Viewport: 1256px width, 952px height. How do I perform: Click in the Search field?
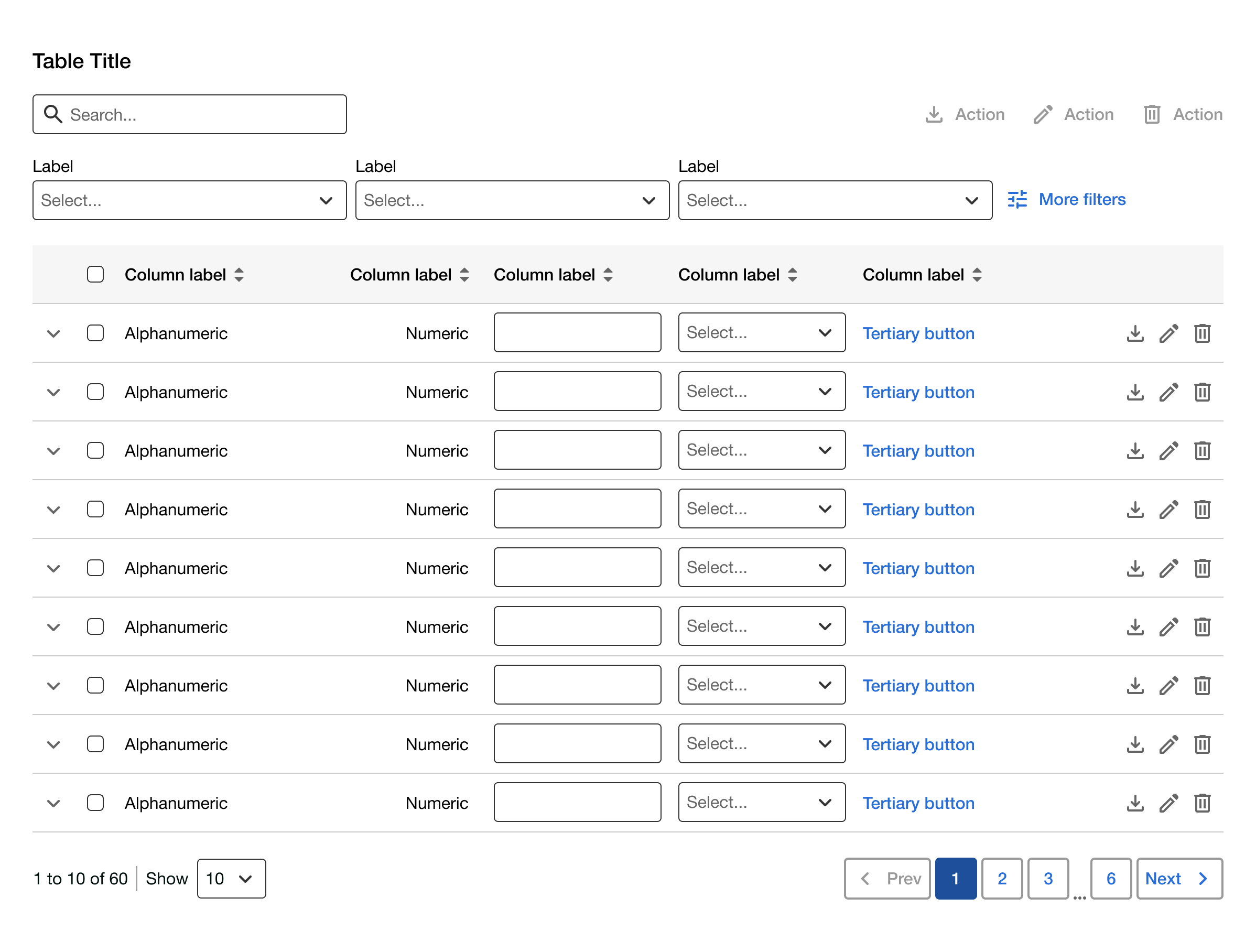coord(190,115)
